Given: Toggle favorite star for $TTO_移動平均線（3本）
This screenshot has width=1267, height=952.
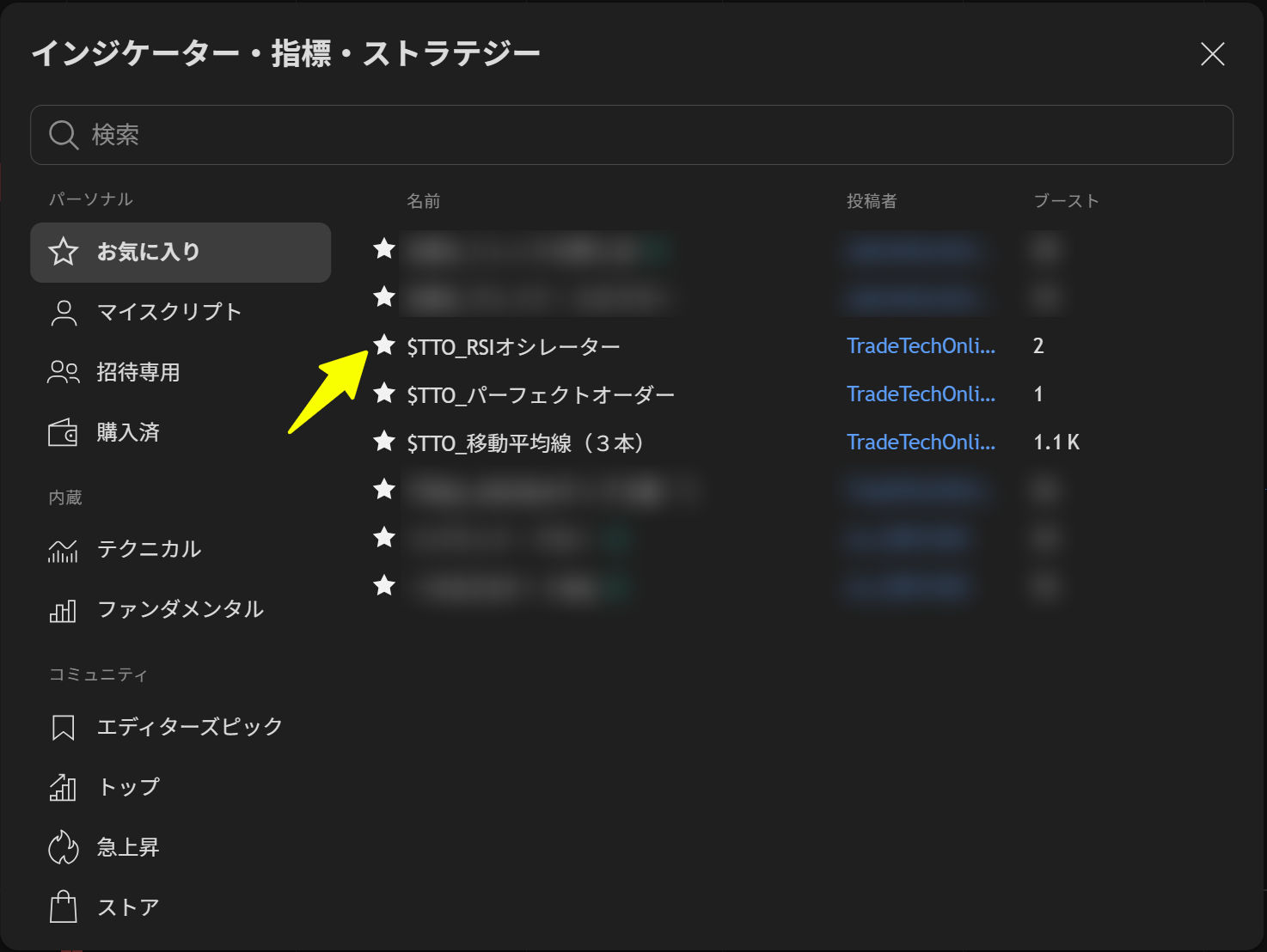Looking at the screenshot, I should click(384, 441).
